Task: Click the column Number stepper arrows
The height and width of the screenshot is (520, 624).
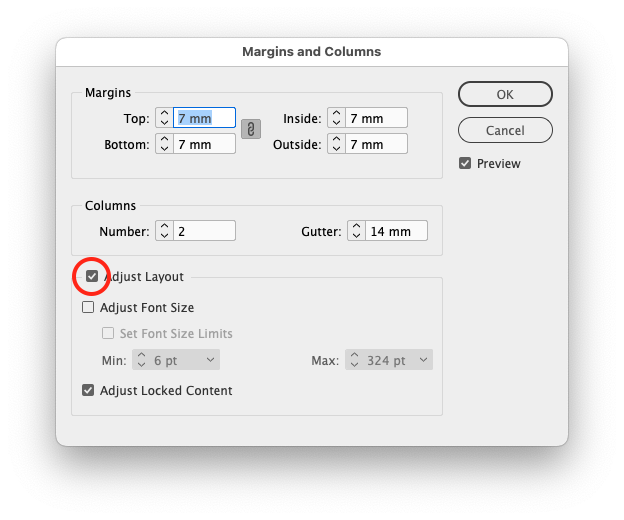Action: [164, 231]
